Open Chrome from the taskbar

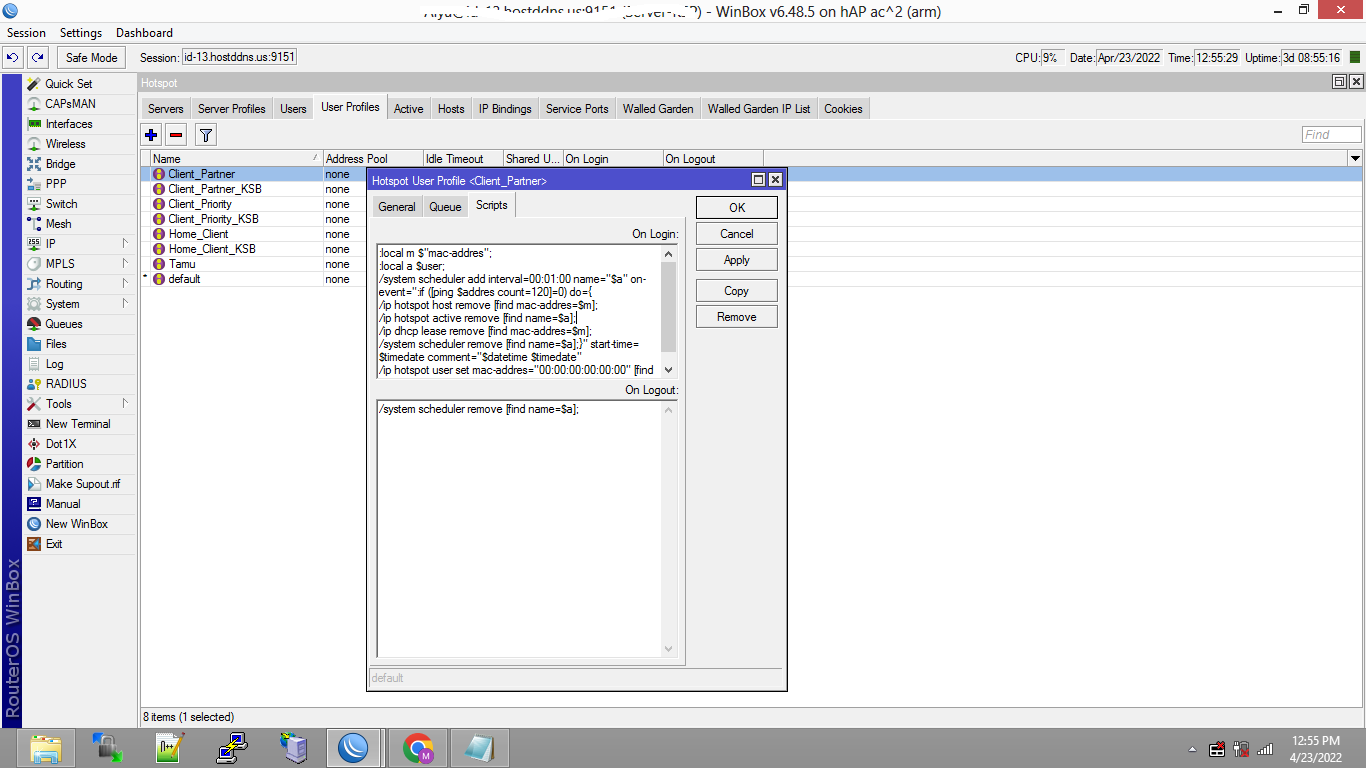(418, 748)
